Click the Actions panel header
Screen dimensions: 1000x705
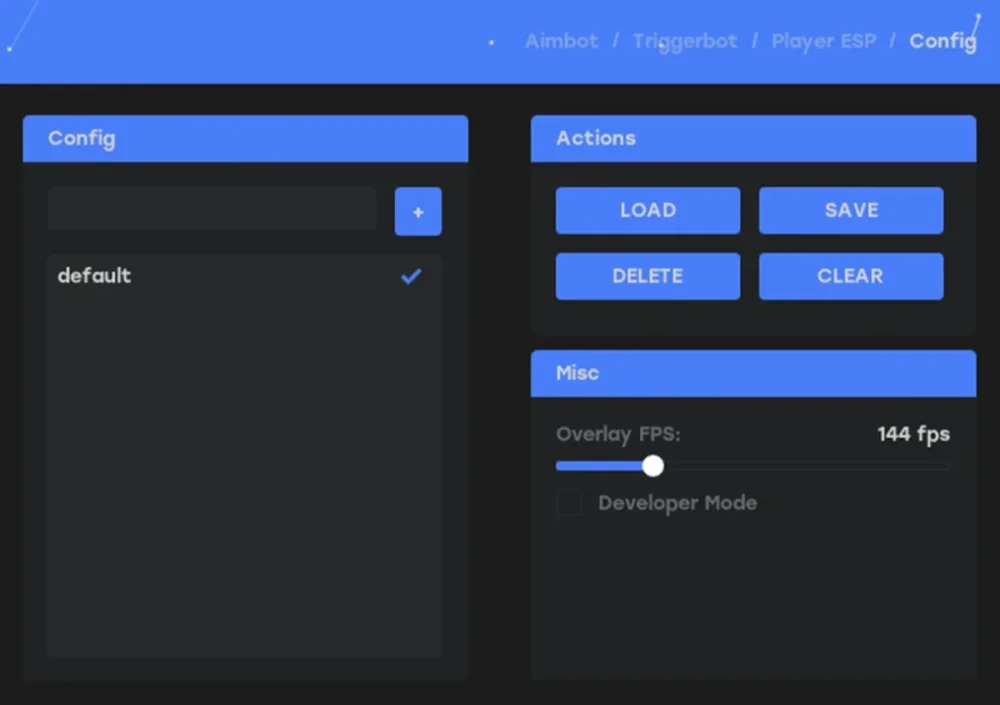pyautogui.click(x=753, y=138)
